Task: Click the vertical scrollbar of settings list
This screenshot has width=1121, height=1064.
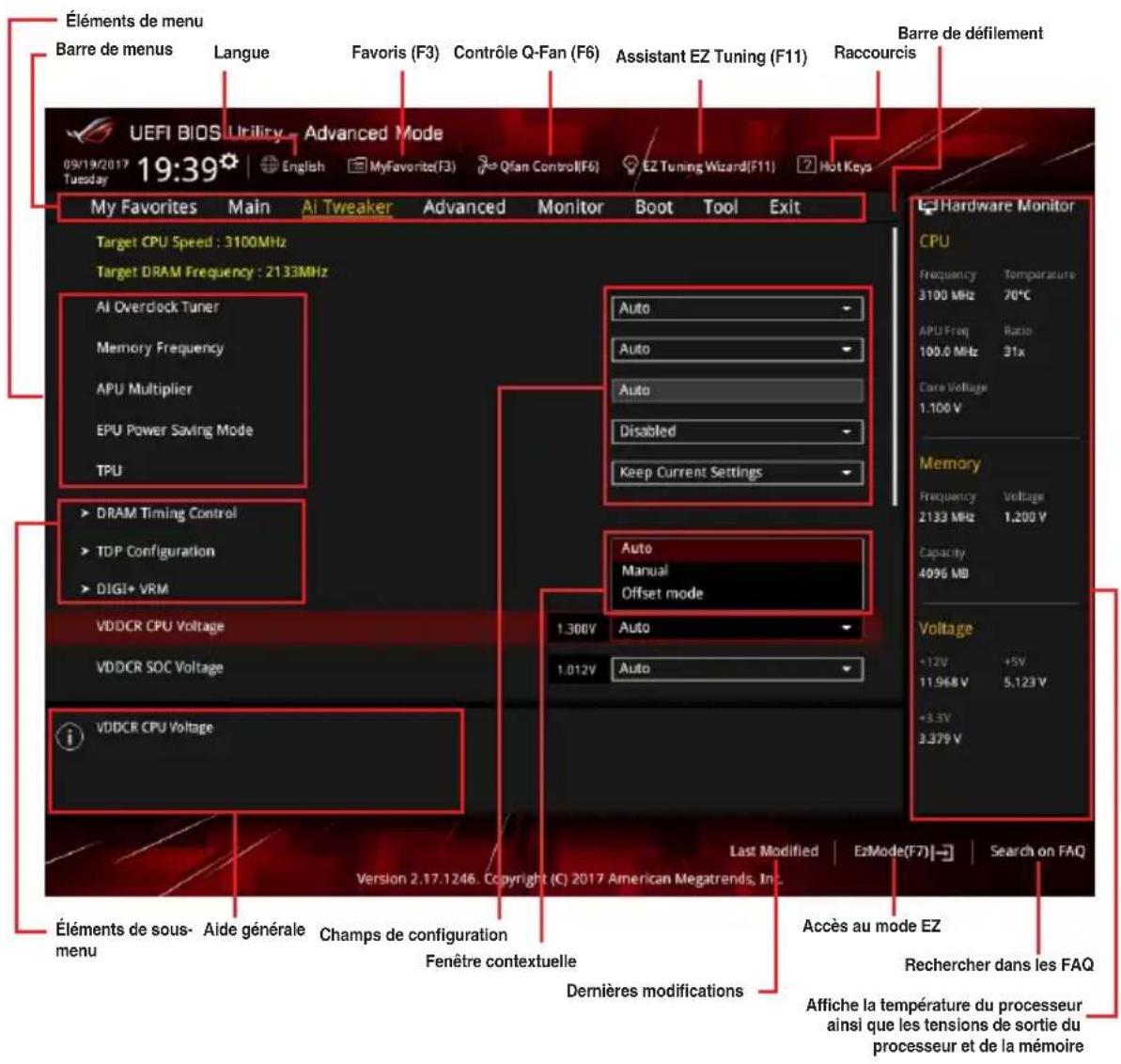Action: (x=895, y=367)
